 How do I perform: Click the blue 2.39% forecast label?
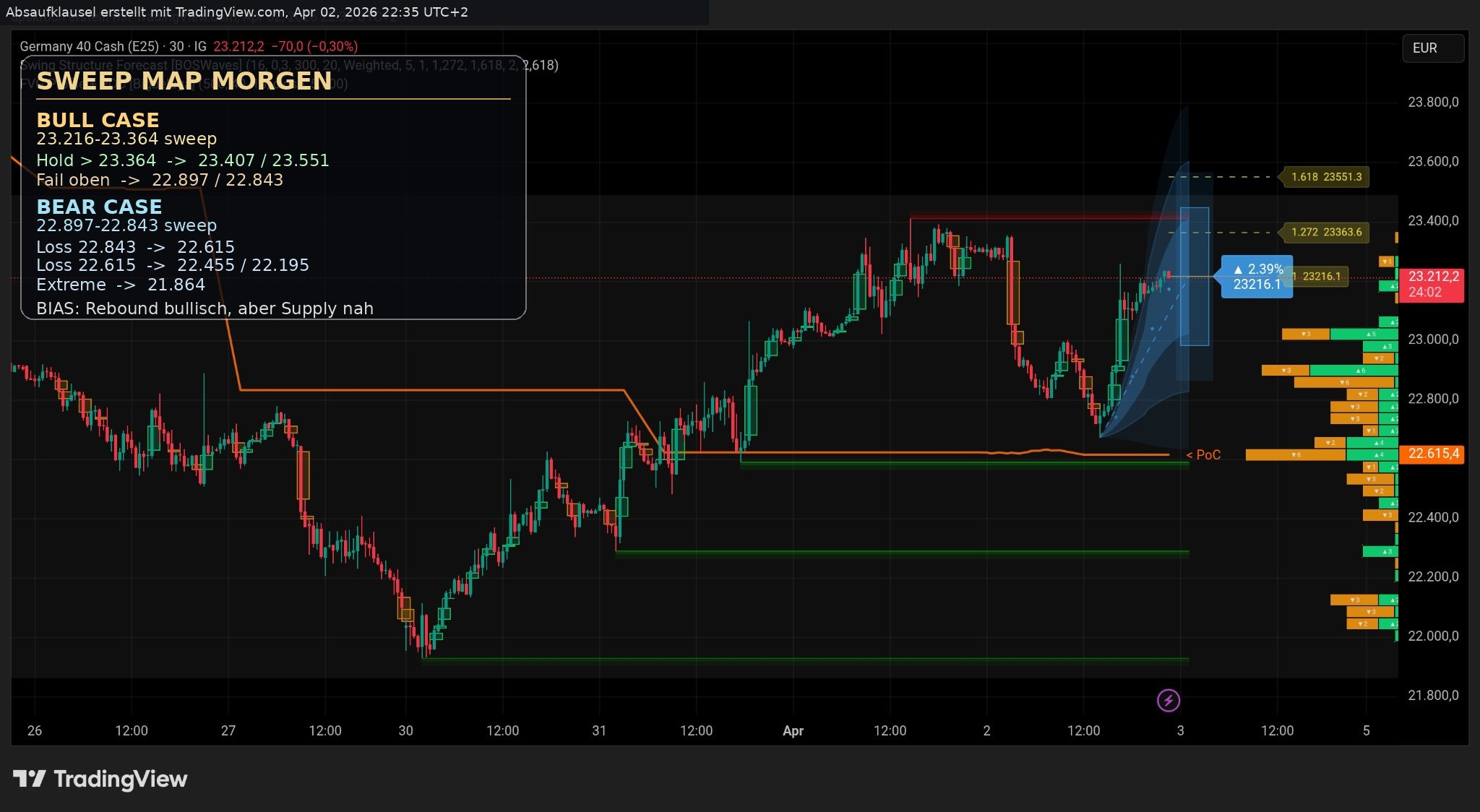coord(1257,277)
